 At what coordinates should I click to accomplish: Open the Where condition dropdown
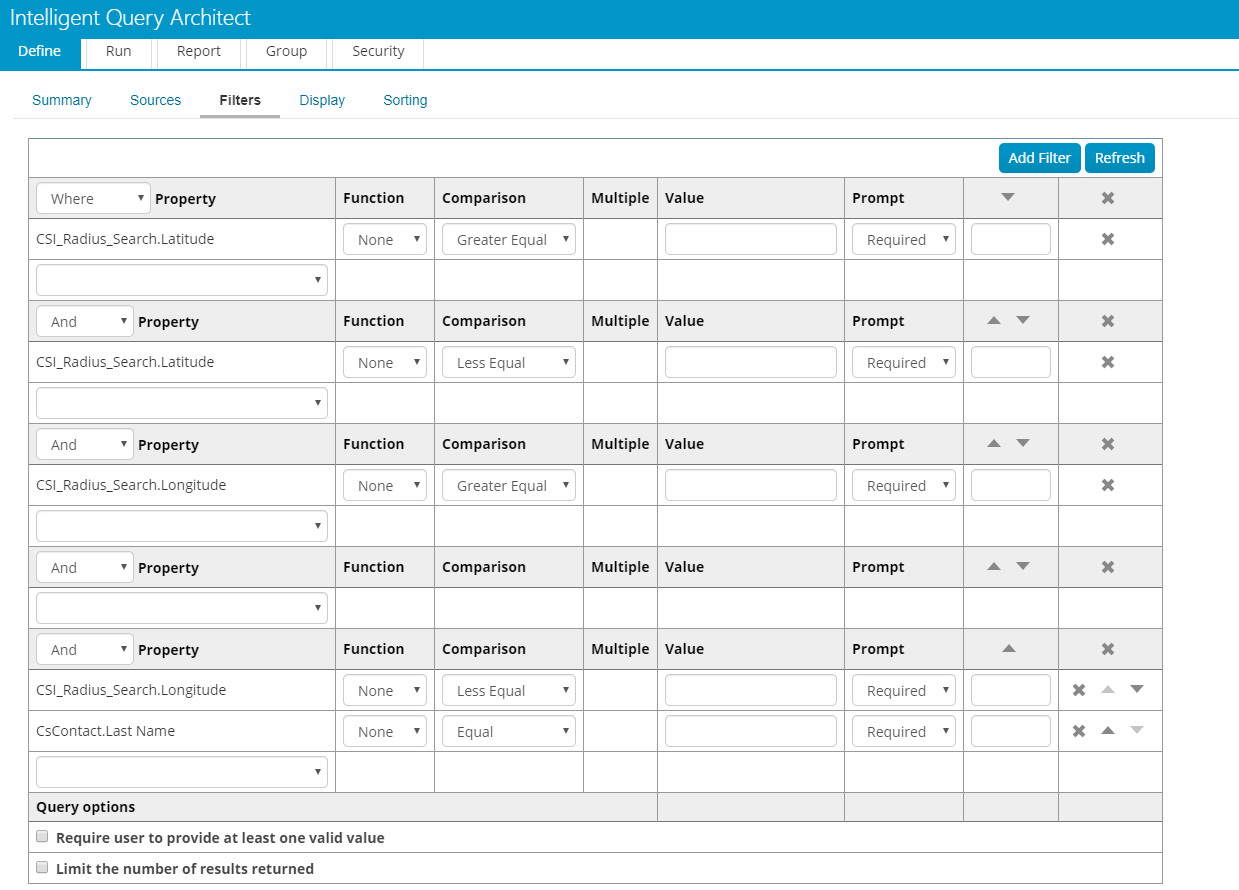pos(93,198)
